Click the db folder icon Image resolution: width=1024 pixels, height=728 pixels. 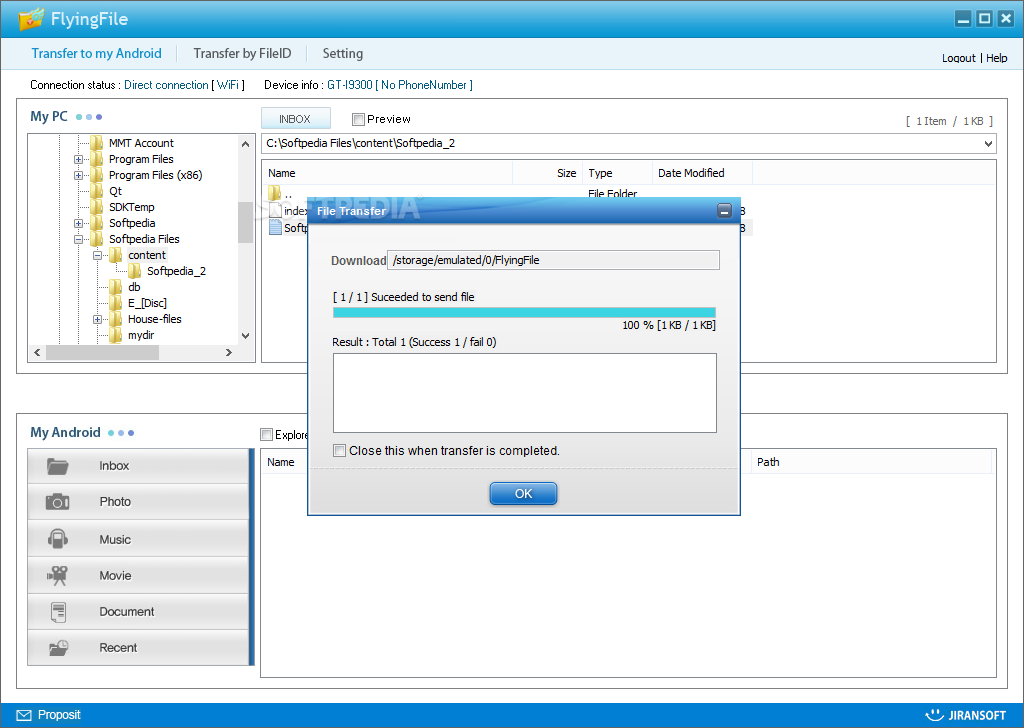pyautogui.click(x=116, y=287)
